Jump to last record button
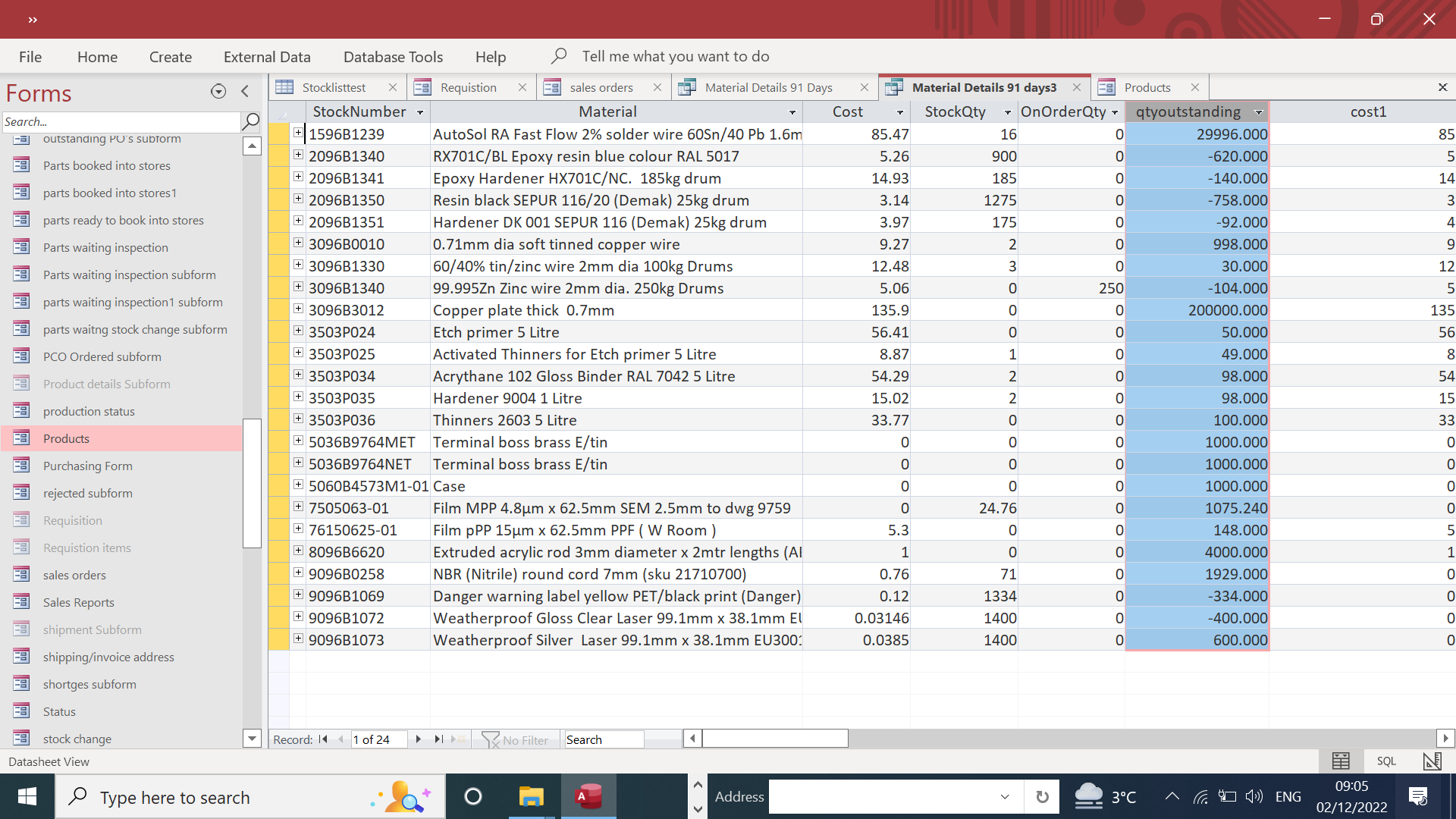 [438, 739]
